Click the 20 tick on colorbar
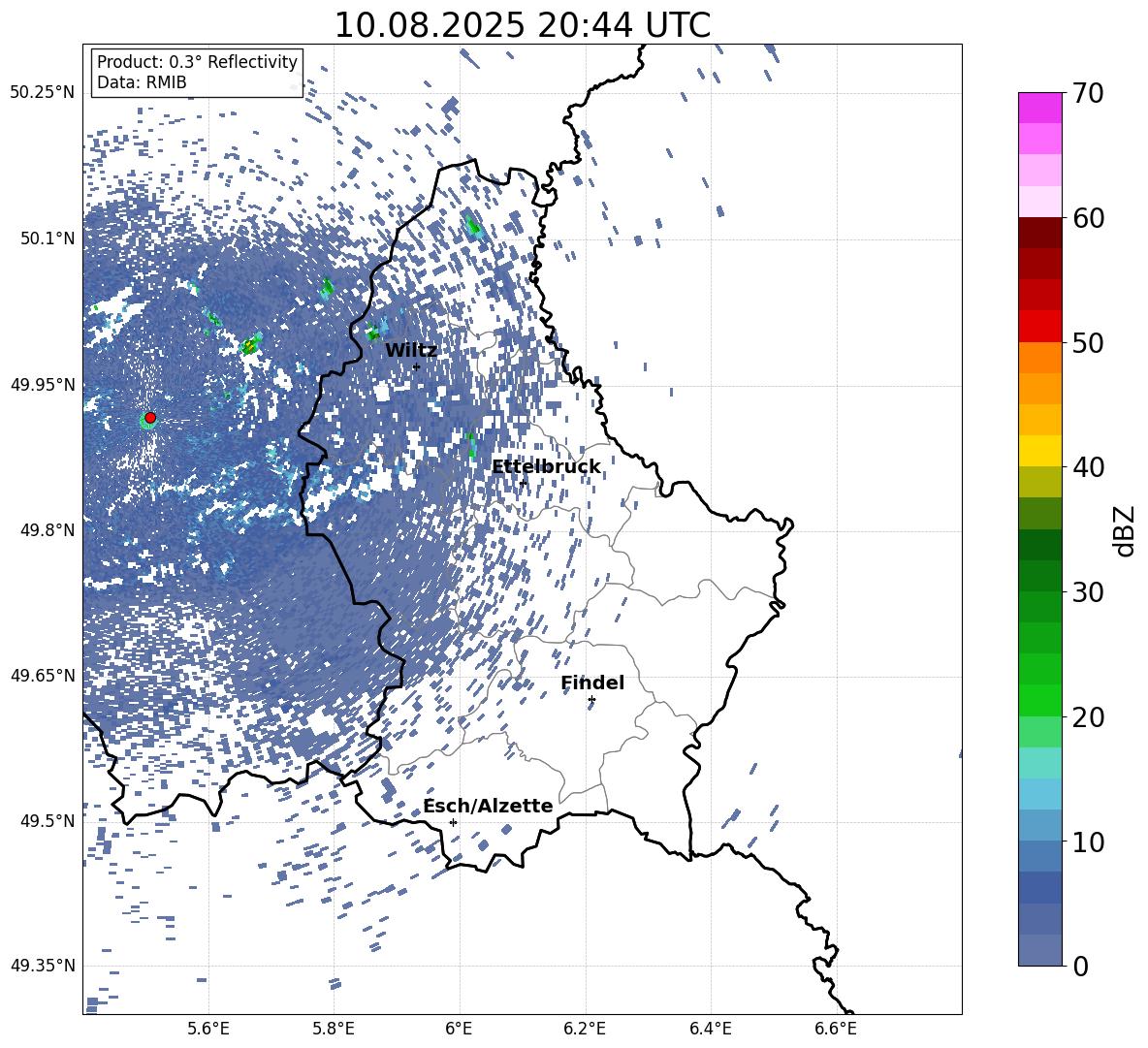 click(1088, 717)
